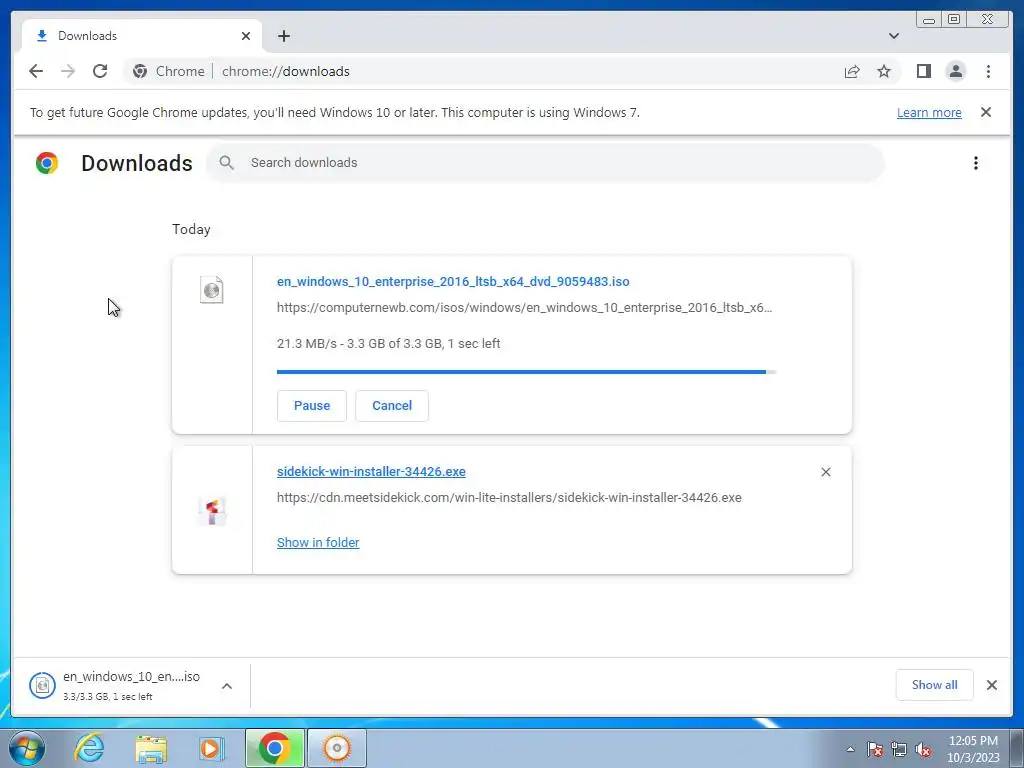Viewport: 1024px width, 768px height.
Task: Remove sidekick installer from the list
Action: tap(825, 472)
